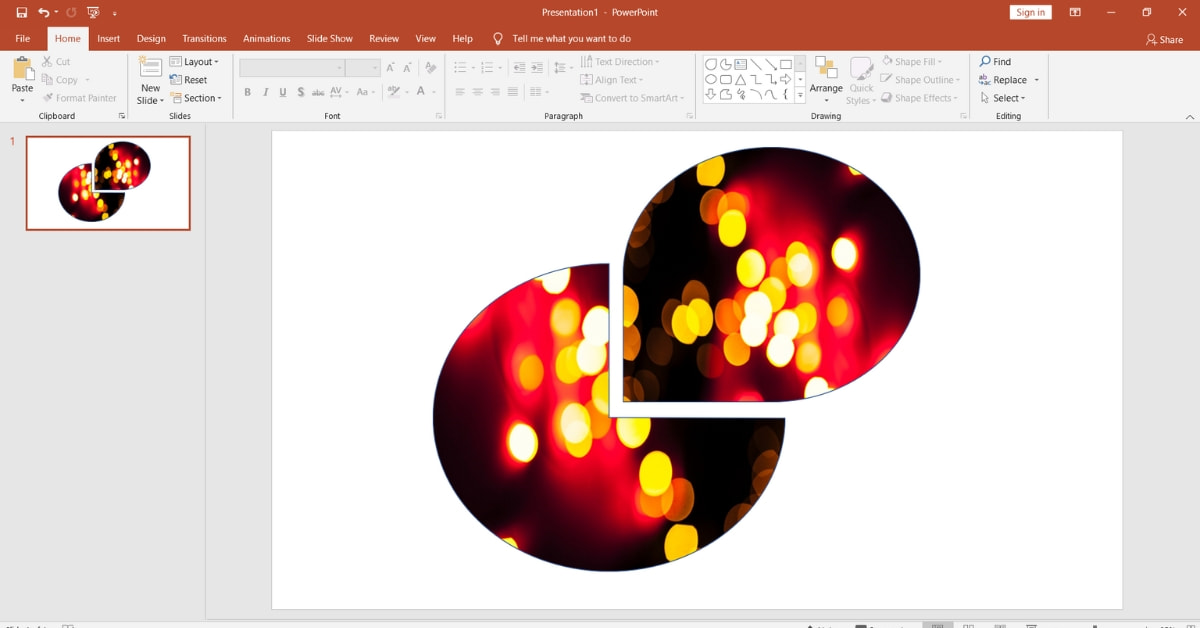Open the Select dropdown in Editing

click(1001, 98)
